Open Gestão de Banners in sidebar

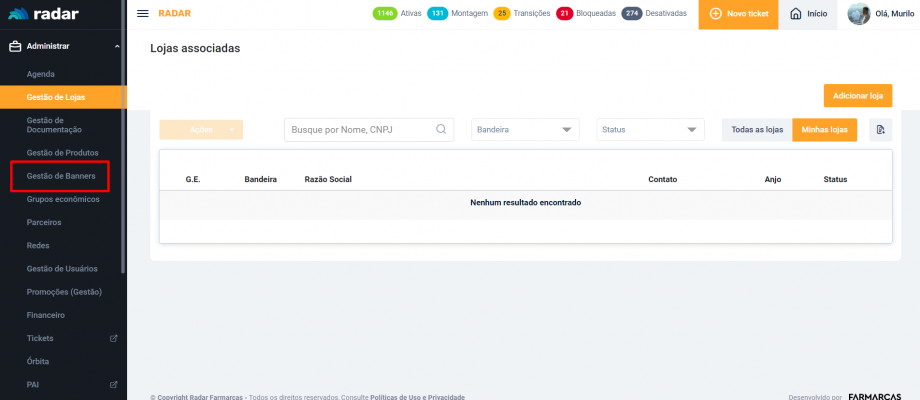[61, 176]
